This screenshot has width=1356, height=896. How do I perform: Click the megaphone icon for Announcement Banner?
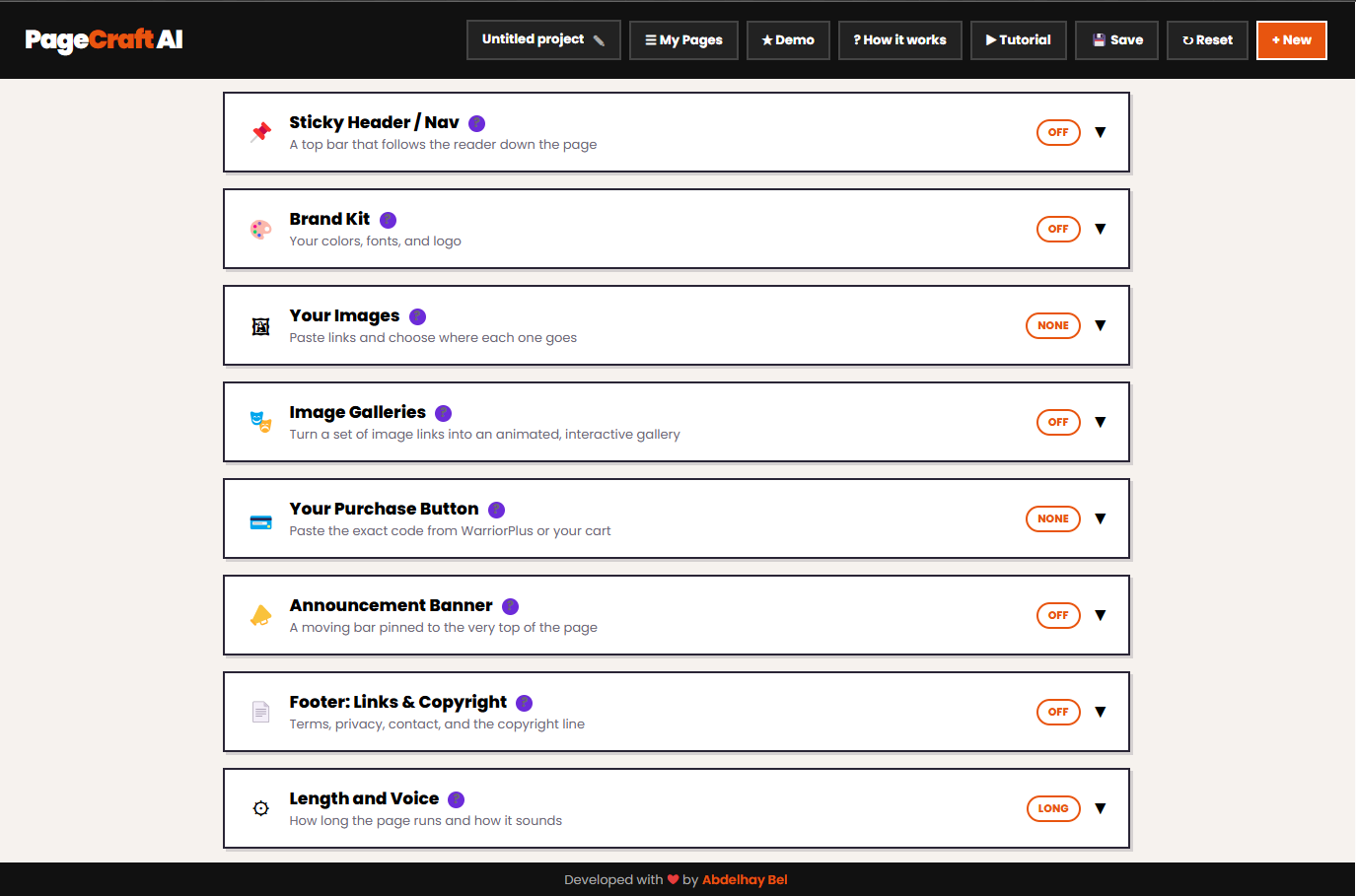(x=260, y=615)
